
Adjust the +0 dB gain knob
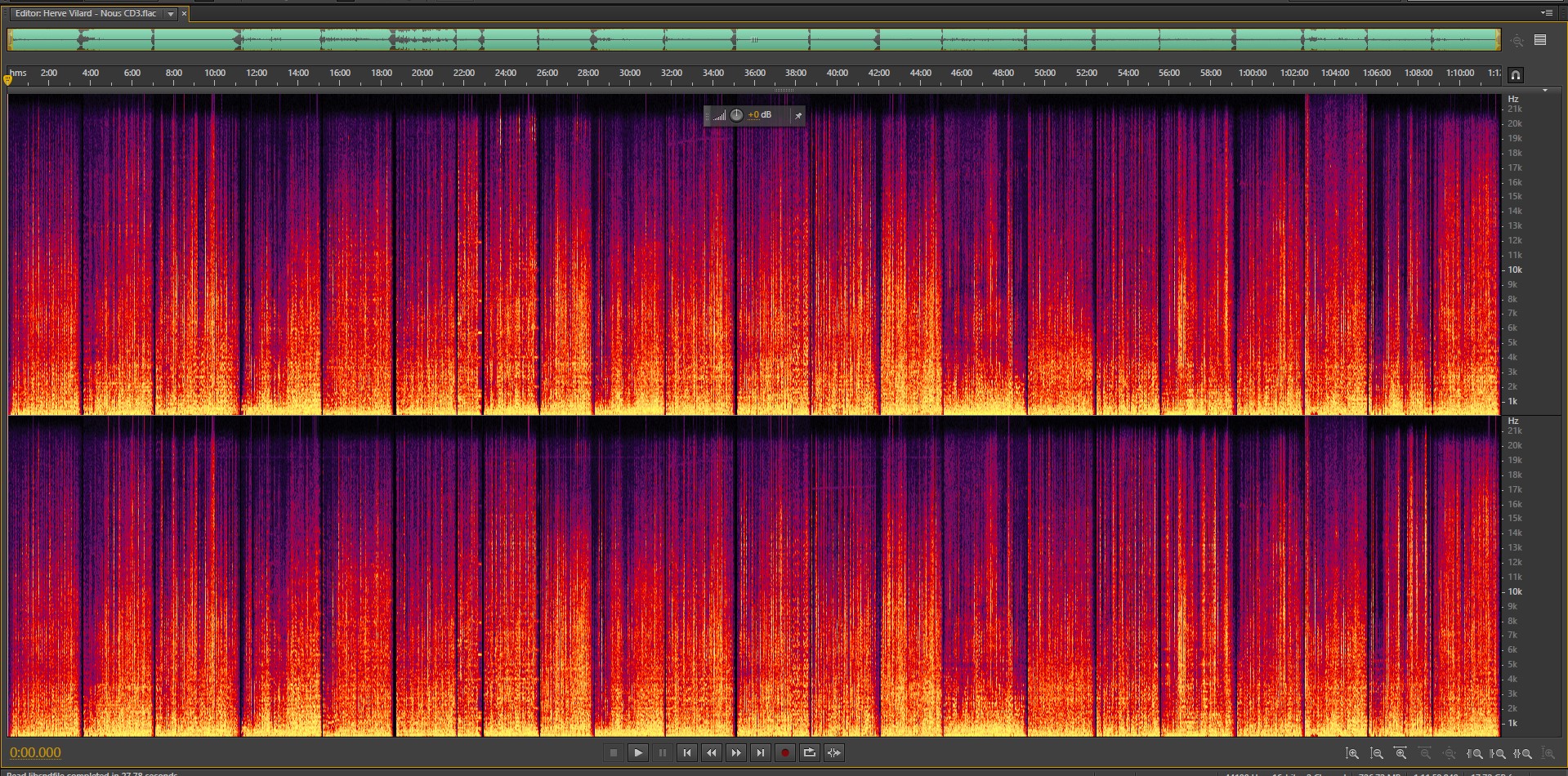pos(736,115)
